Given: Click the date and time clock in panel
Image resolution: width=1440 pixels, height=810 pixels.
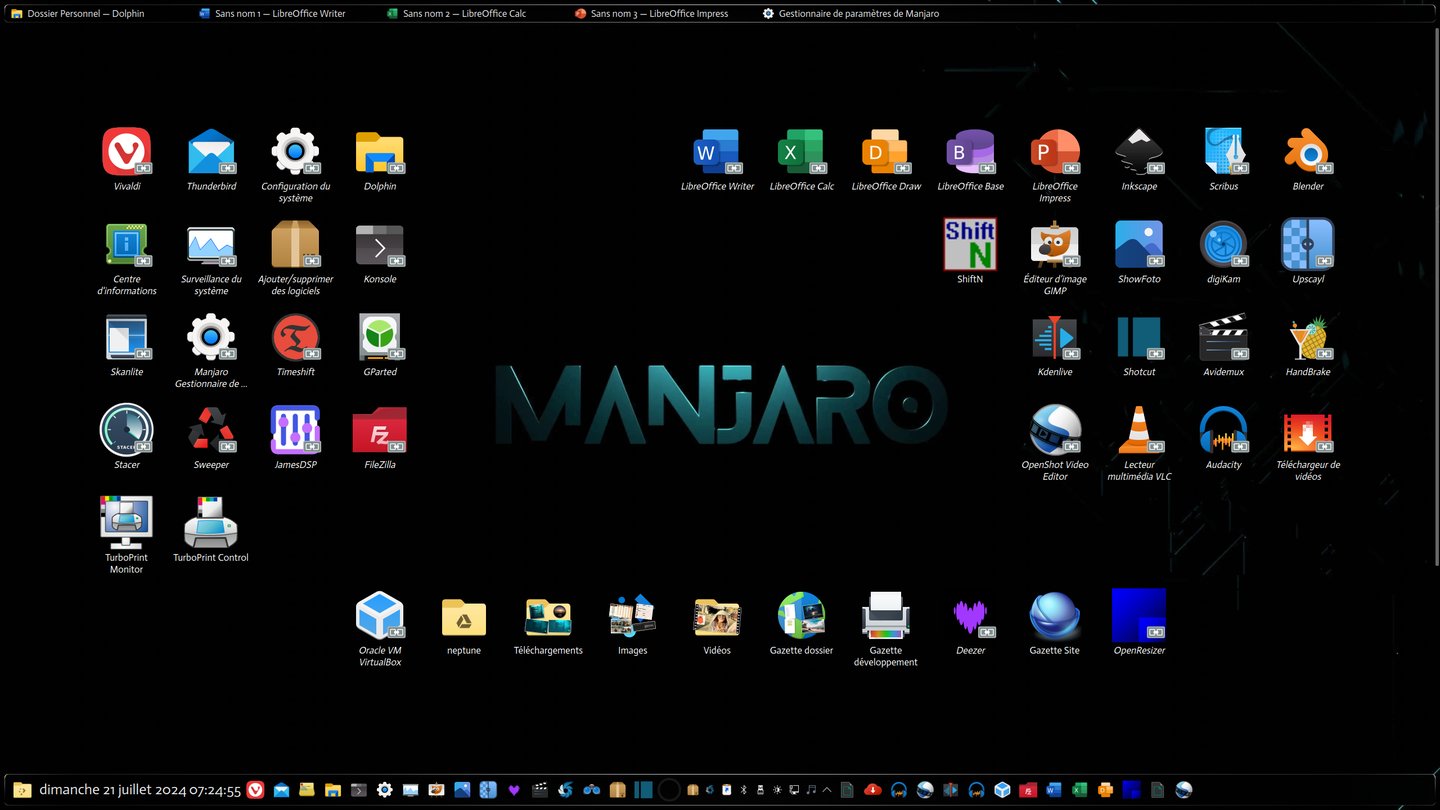Looking at the screenshot, I should 139,790.
